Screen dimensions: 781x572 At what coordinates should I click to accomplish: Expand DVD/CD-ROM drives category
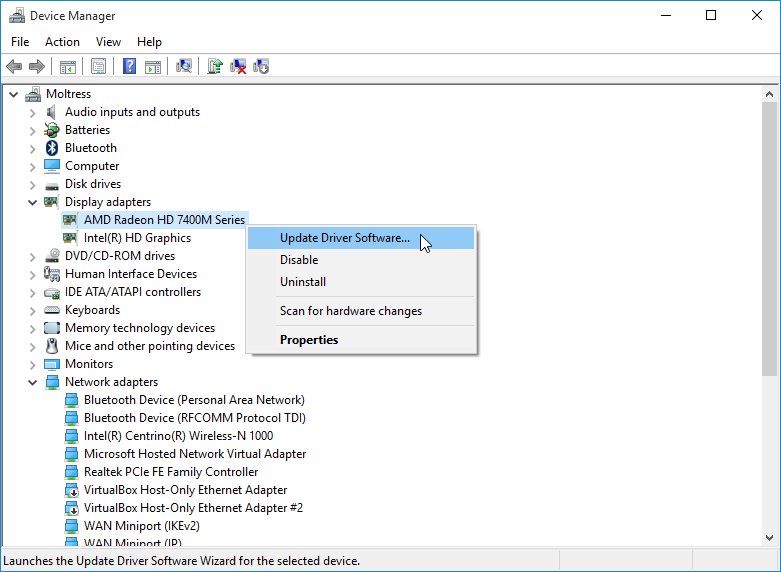coord(33,257)
